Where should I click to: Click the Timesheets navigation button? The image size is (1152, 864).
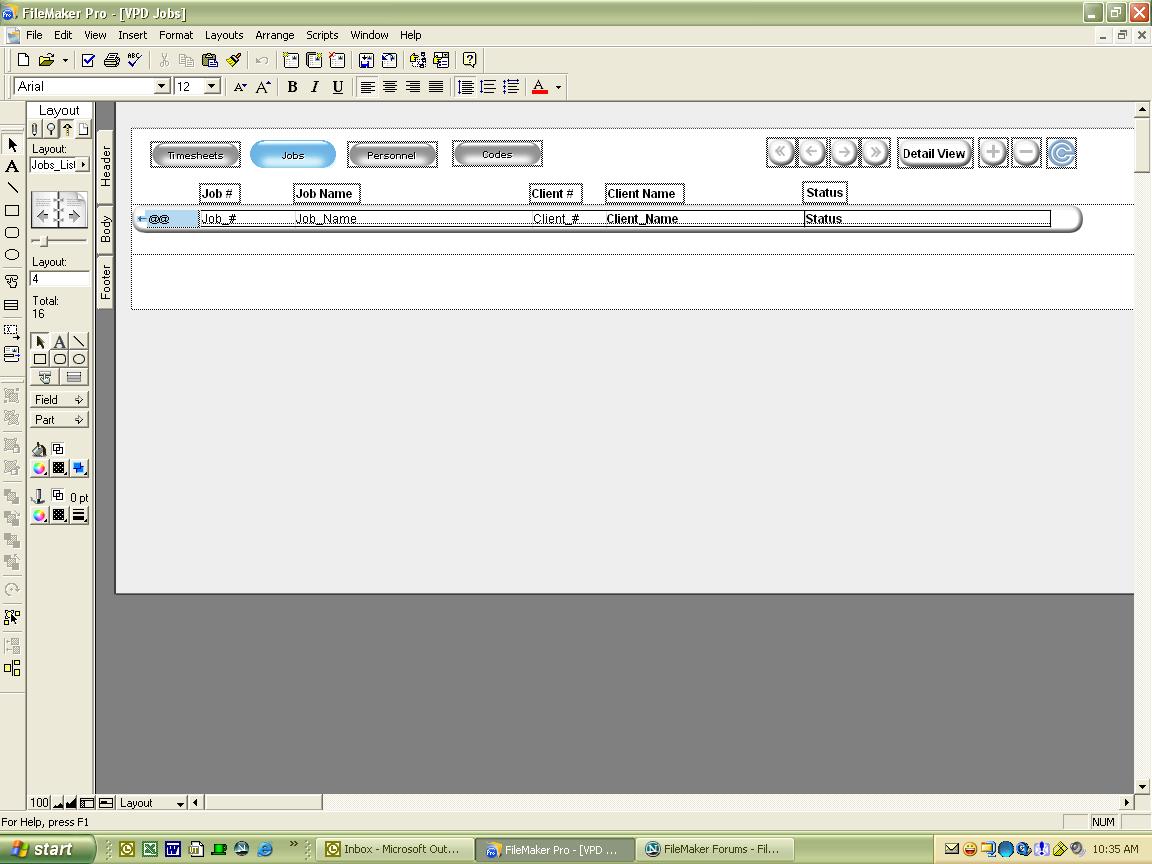click(195, 155)
